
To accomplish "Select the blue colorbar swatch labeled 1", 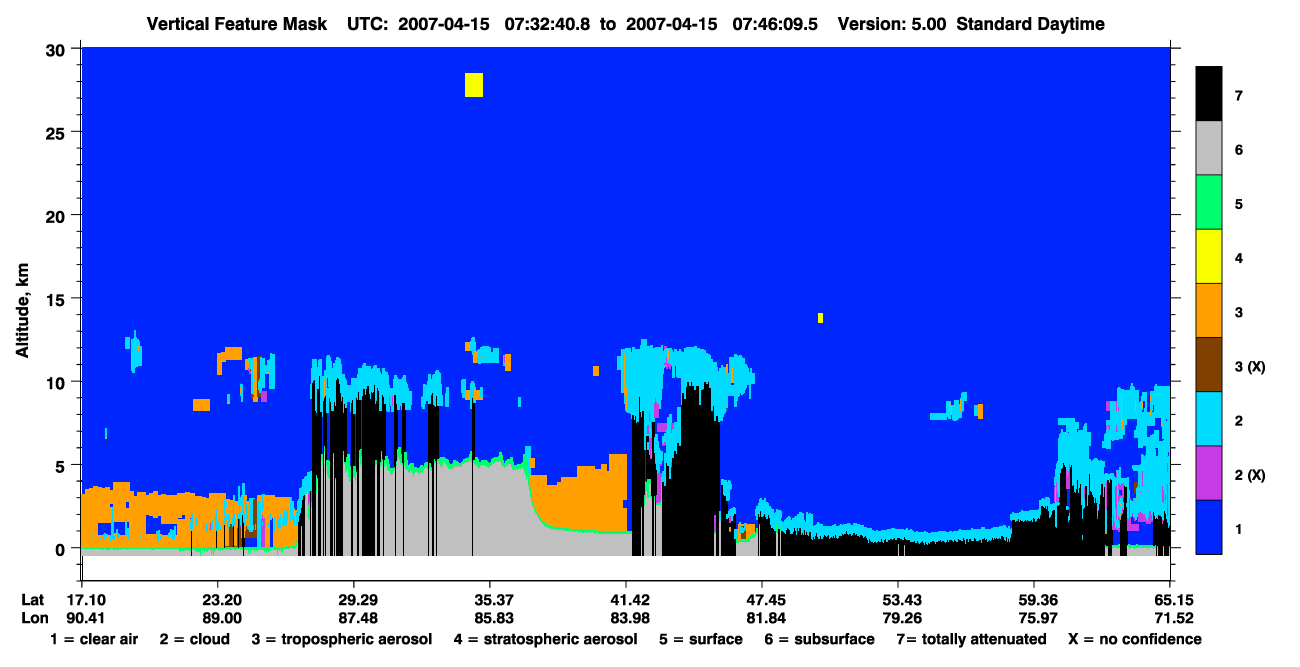I will [x=1209, y=526].
